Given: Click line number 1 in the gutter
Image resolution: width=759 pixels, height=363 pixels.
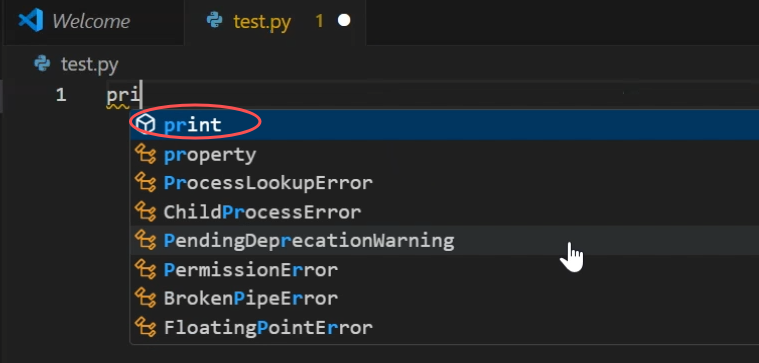Looking at the screenshot, I should (61, 95).
